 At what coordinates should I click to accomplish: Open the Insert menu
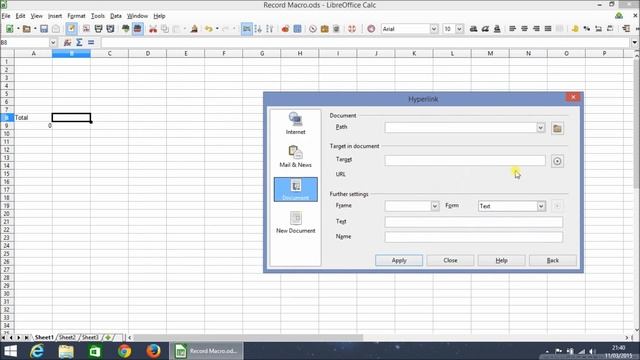coord(55,16)
